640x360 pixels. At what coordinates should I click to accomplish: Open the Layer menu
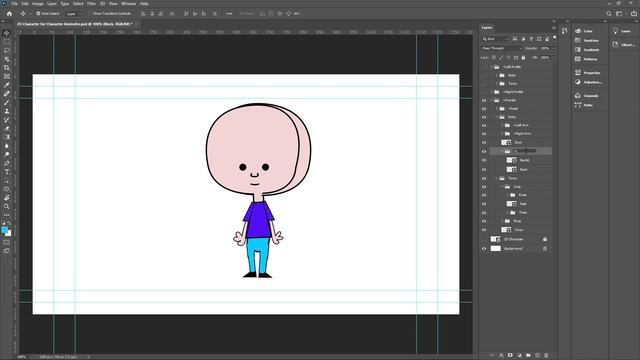[52, 4]
